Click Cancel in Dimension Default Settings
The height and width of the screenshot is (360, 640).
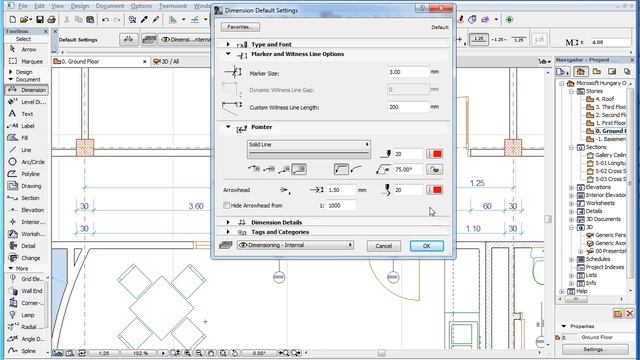(x=384, y=246)
